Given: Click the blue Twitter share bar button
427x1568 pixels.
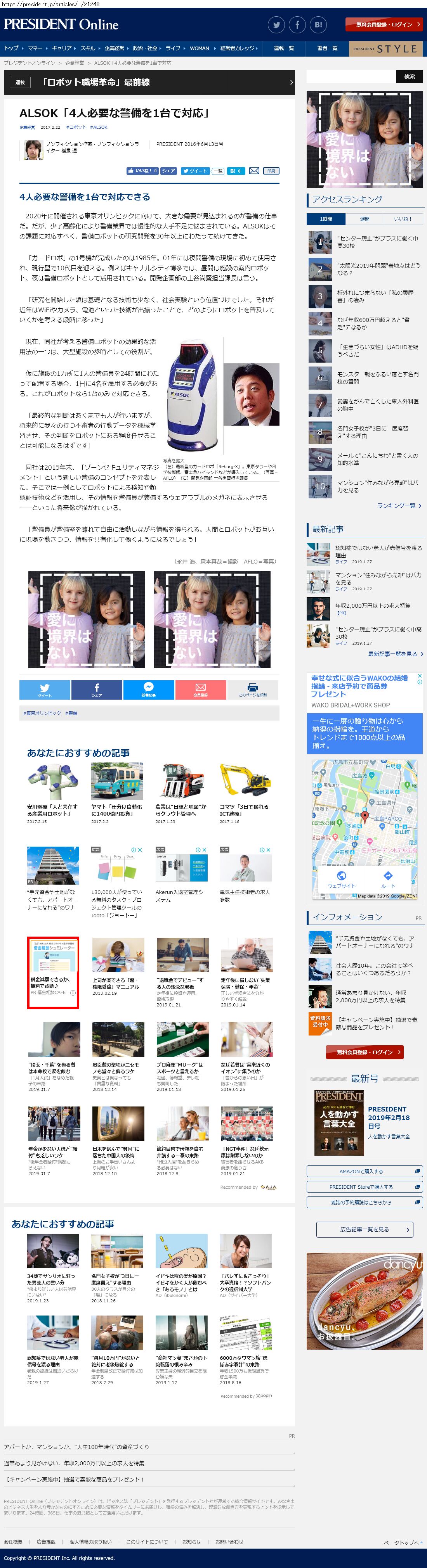Looking at the screenshot, I should point(45,689).
